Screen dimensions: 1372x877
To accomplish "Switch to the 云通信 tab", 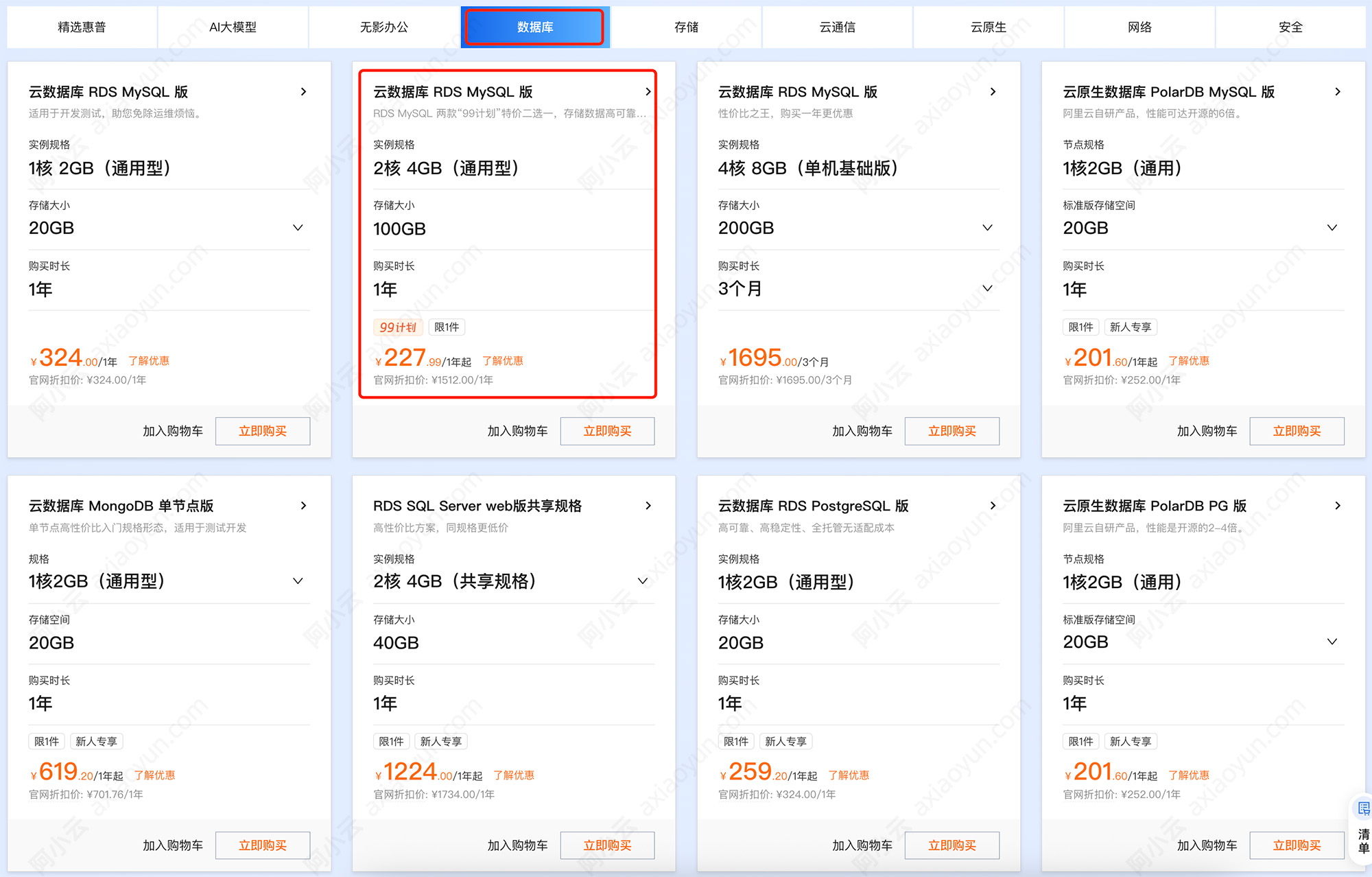I will [838, 27].
